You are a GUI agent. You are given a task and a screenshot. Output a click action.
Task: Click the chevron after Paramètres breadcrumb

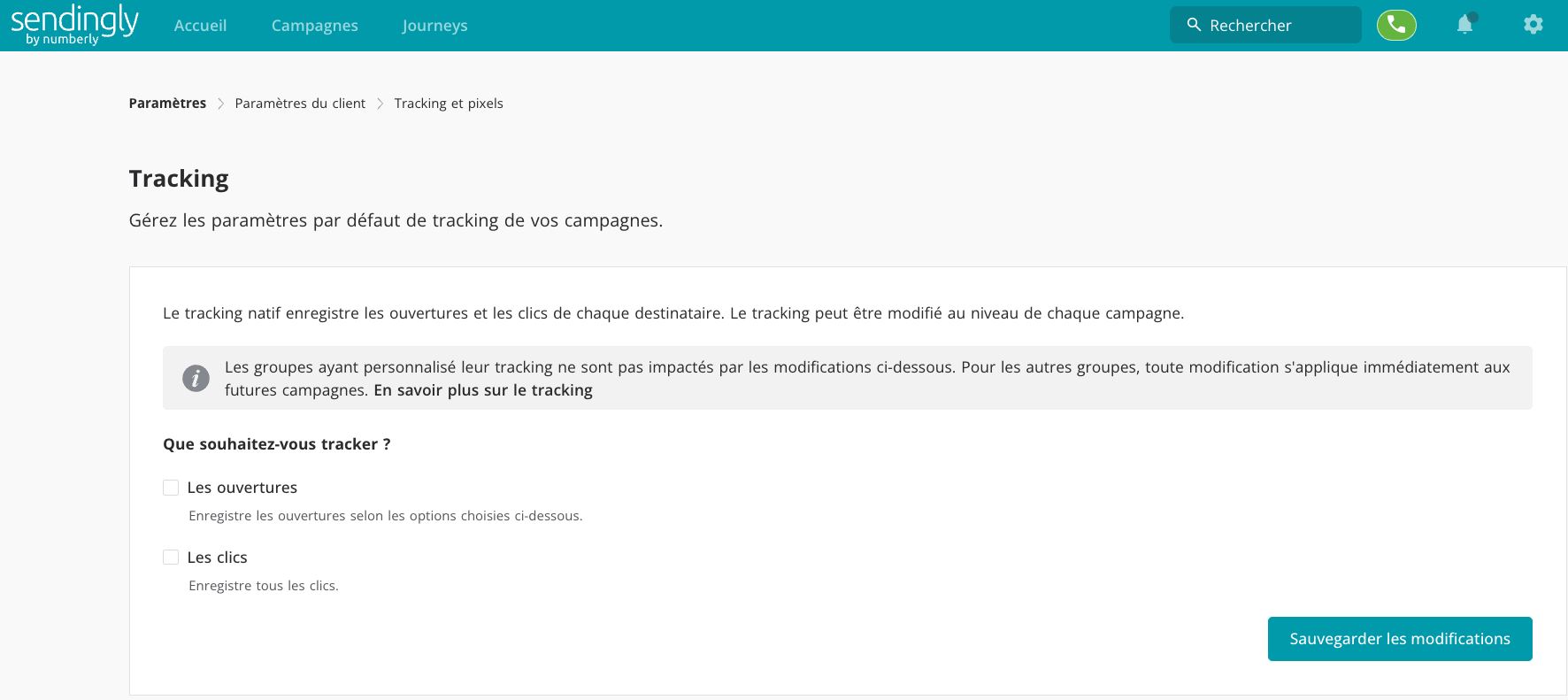220,104
